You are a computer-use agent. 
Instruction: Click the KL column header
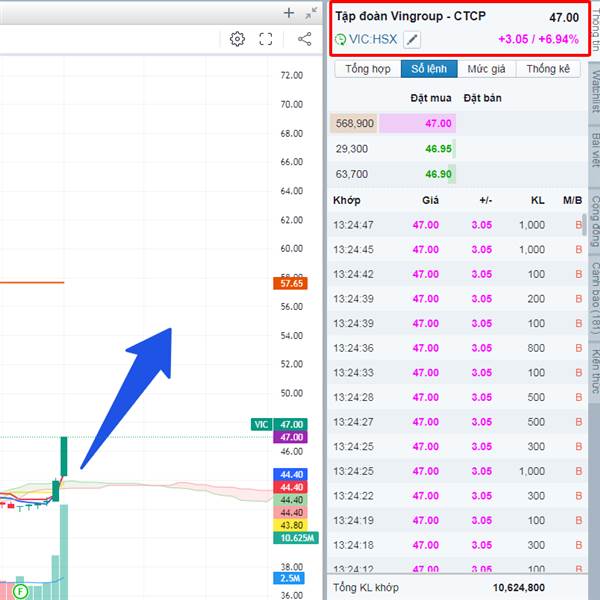tap(537, 200)
